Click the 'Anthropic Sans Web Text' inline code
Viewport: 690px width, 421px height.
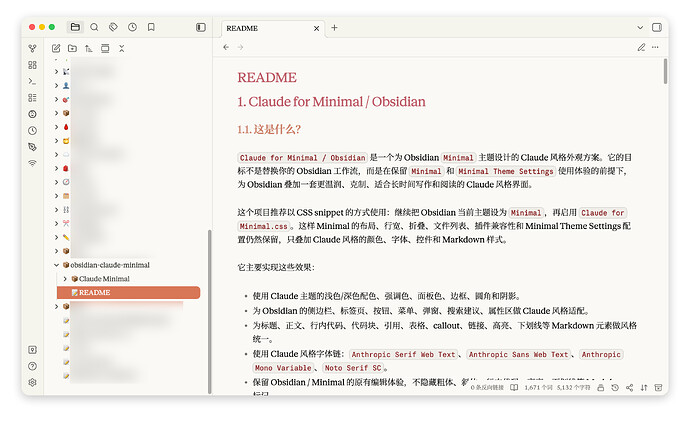tap(518, 355)
